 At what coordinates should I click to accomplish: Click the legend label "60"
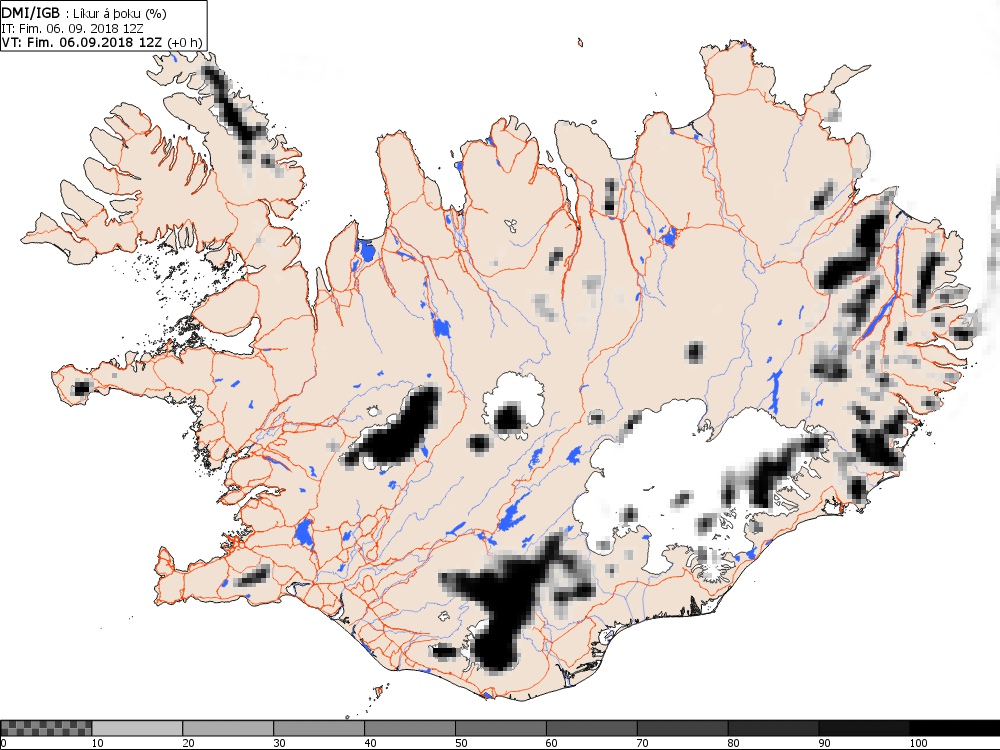(552, 743)
